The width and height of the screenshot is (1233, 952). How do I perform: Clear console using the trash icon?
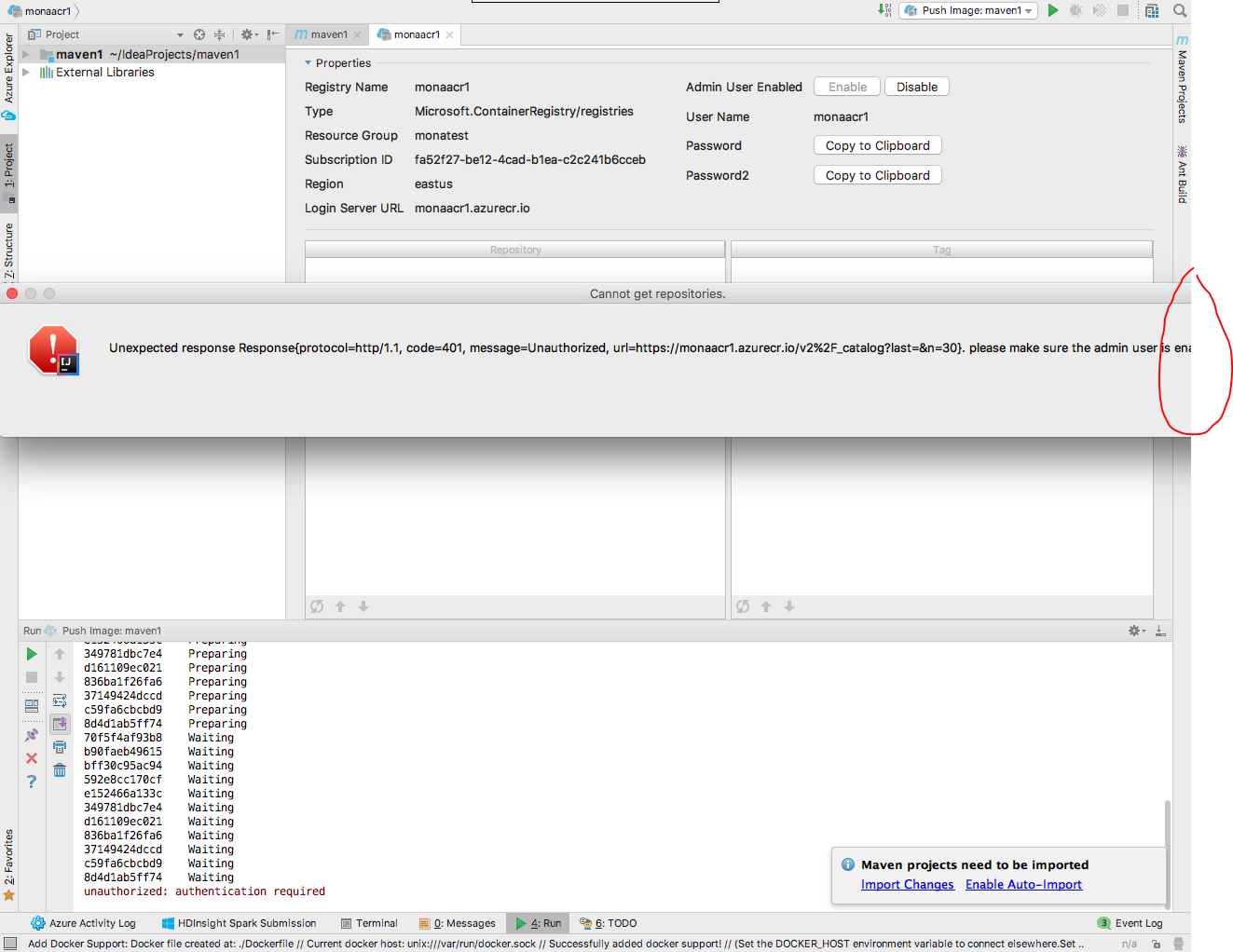click(x=60, y=769)
